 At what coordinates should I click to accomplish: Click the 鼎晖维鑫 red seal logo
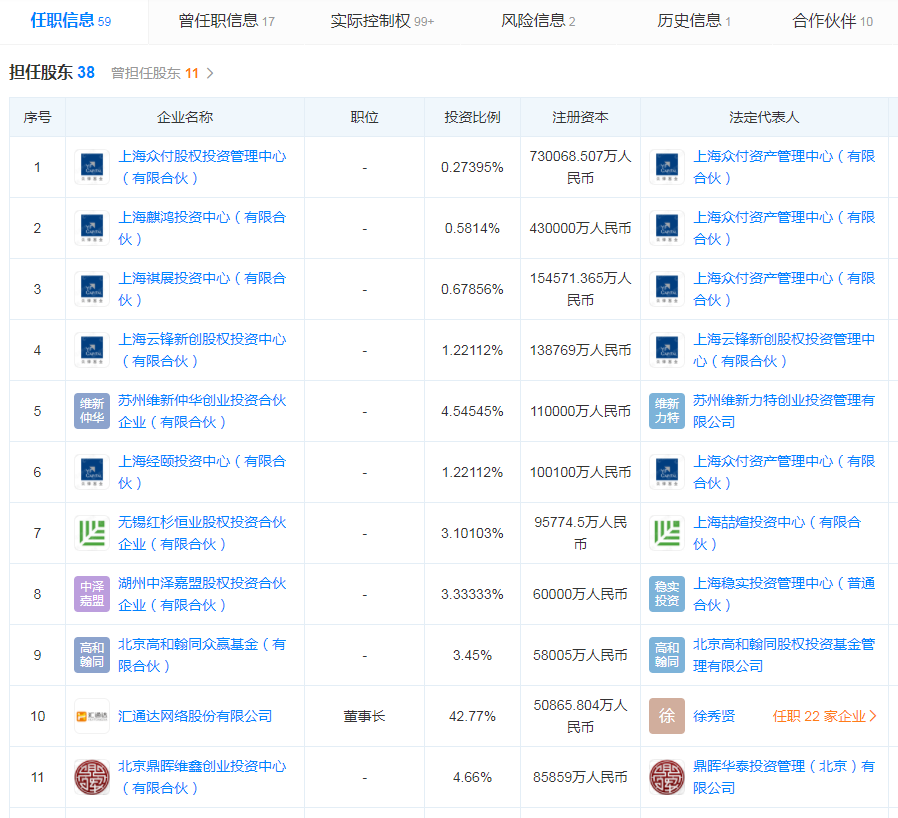pos(92,777)
